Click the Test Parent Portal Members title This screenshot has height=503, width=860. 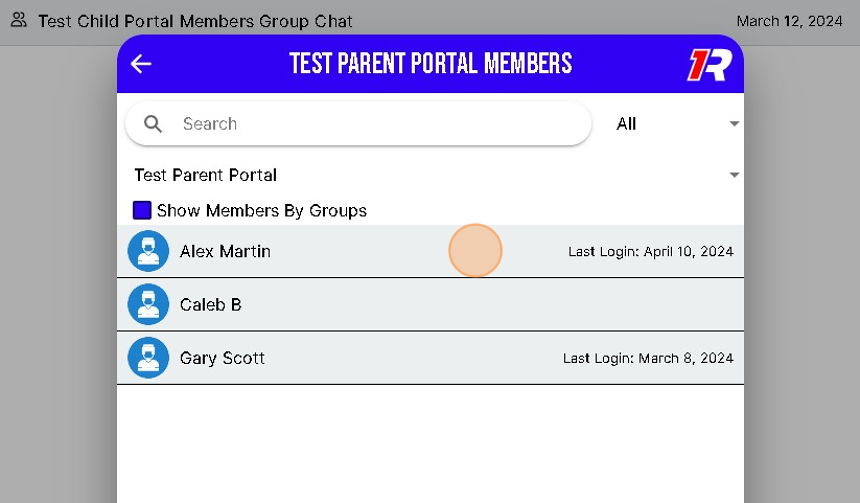(x=430, y=64)
